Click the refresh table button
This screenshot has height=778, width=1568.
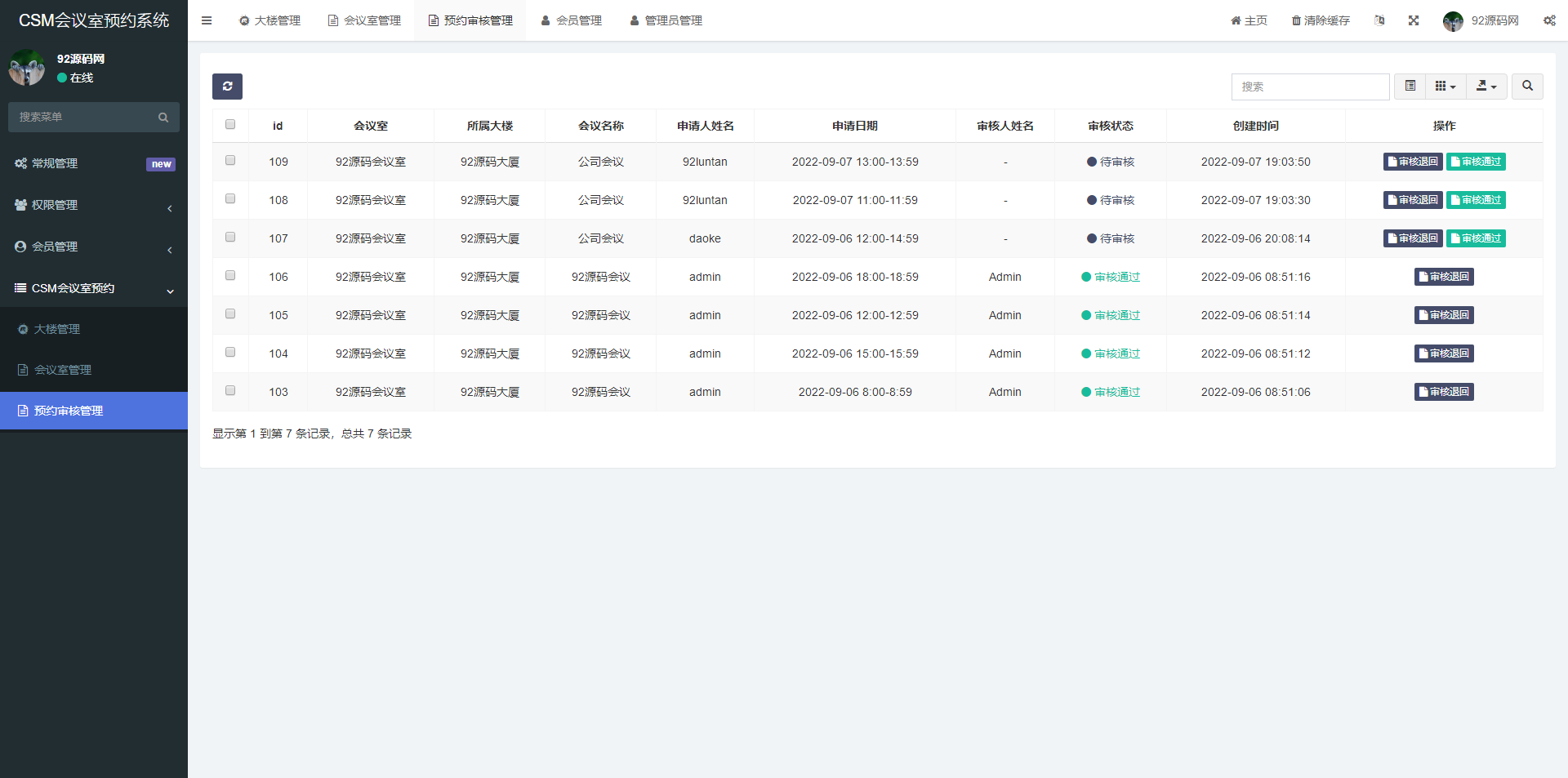point(227,87)
